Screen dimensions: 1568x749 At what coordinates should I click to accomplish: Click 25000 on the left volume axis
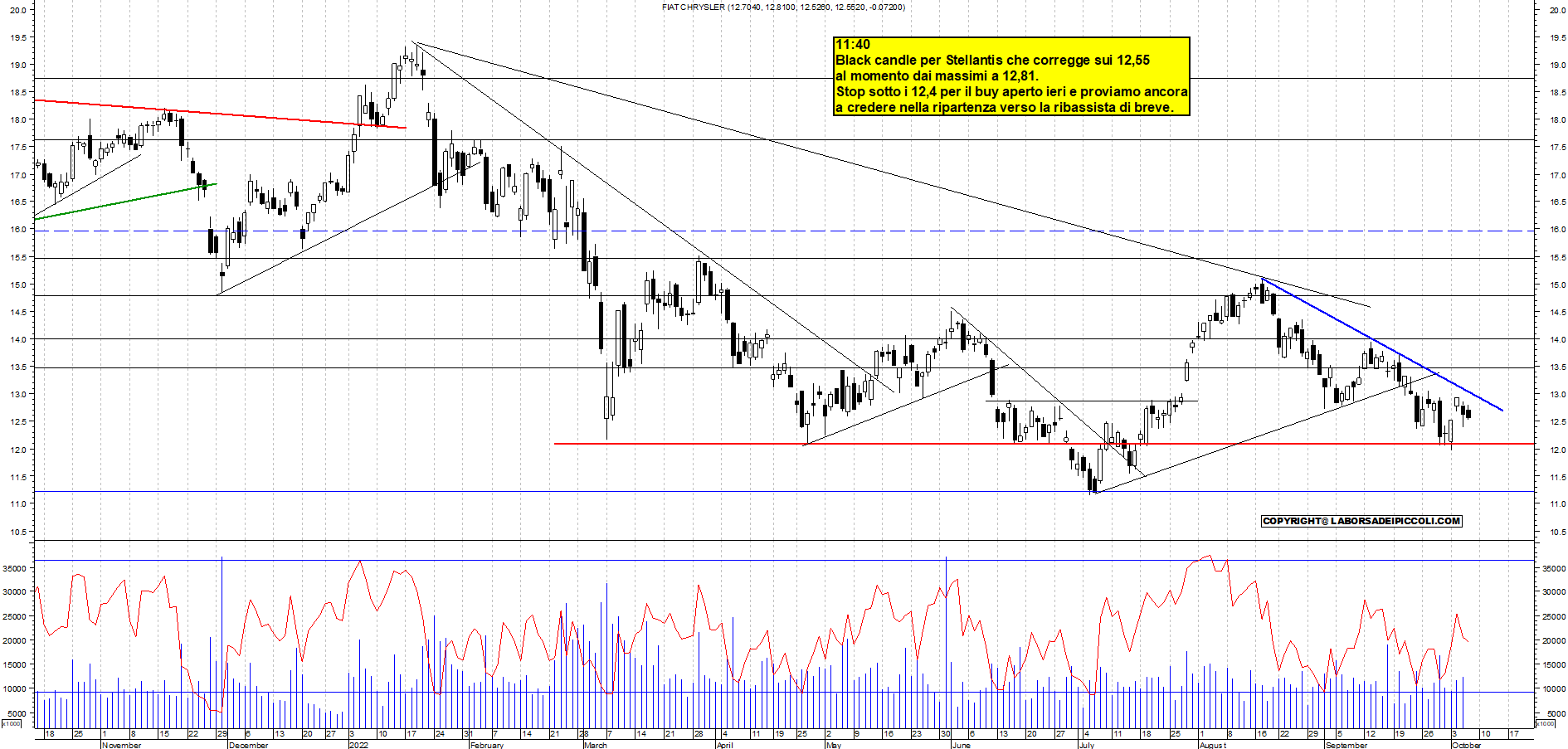coord(16,616)
